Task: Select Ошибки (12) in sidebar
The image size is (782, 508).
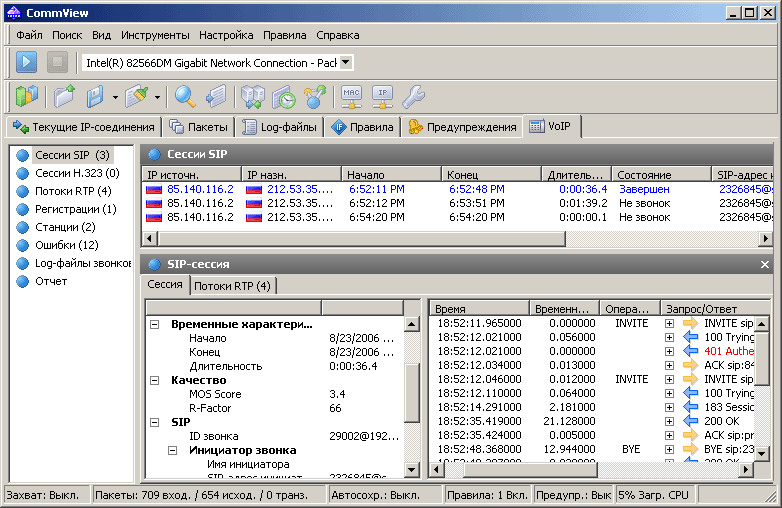Action: point(66,245)
